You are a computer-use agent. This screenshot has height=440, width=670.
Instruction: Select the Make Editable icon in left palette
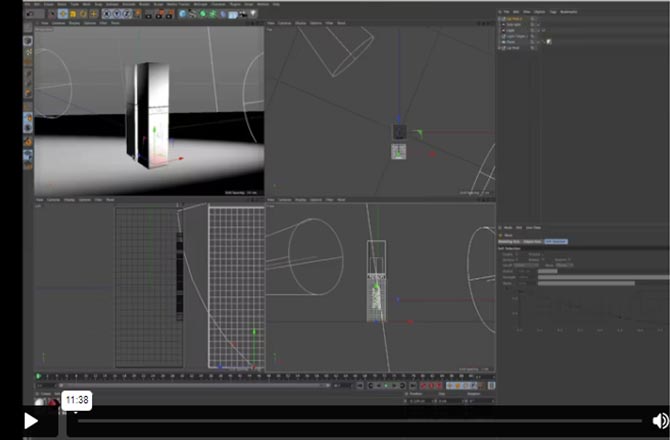click(x=28, y=41)
